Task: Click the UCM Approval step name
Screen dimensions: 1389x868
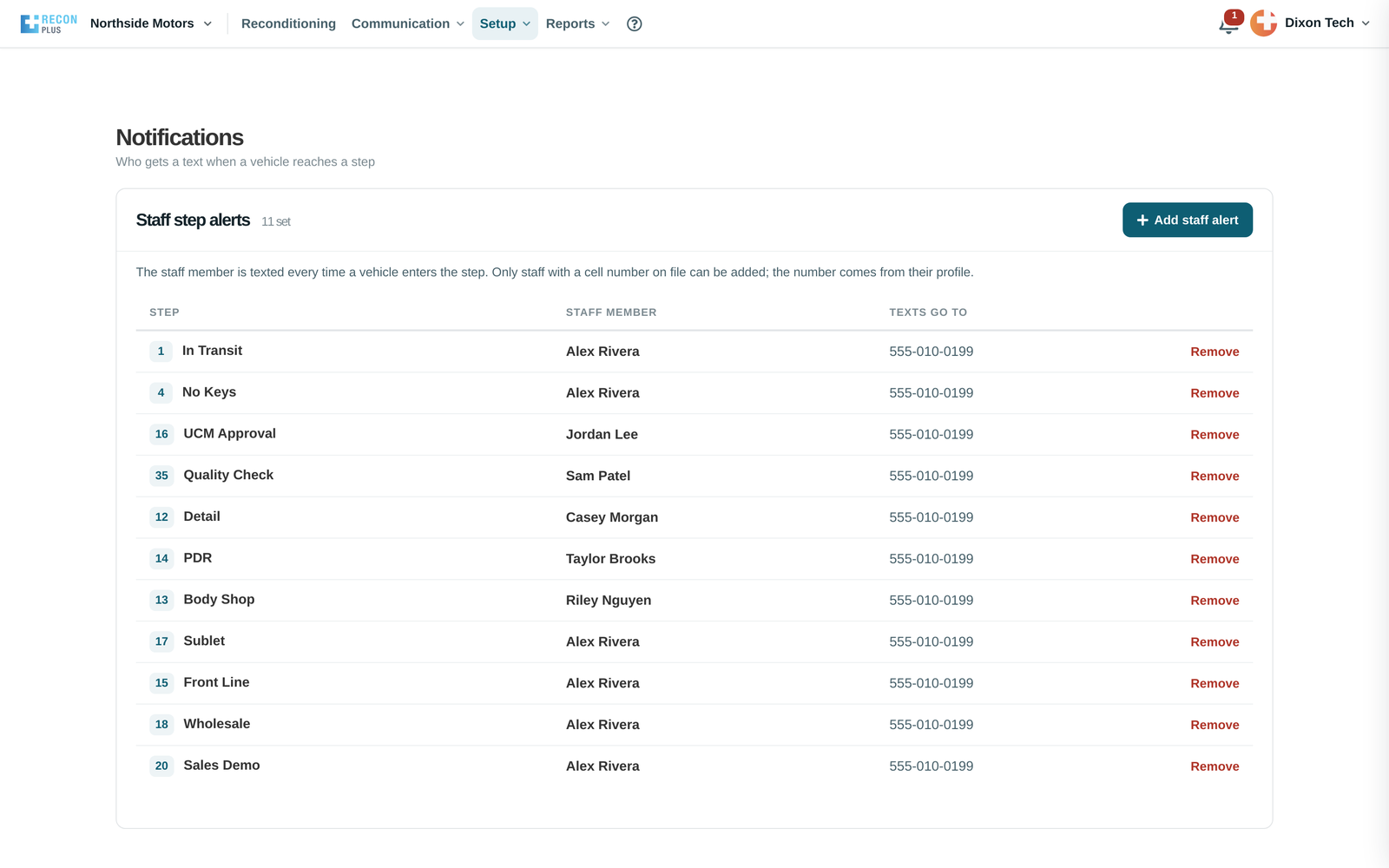Action: pyautogui.click(x=229, y=433)
